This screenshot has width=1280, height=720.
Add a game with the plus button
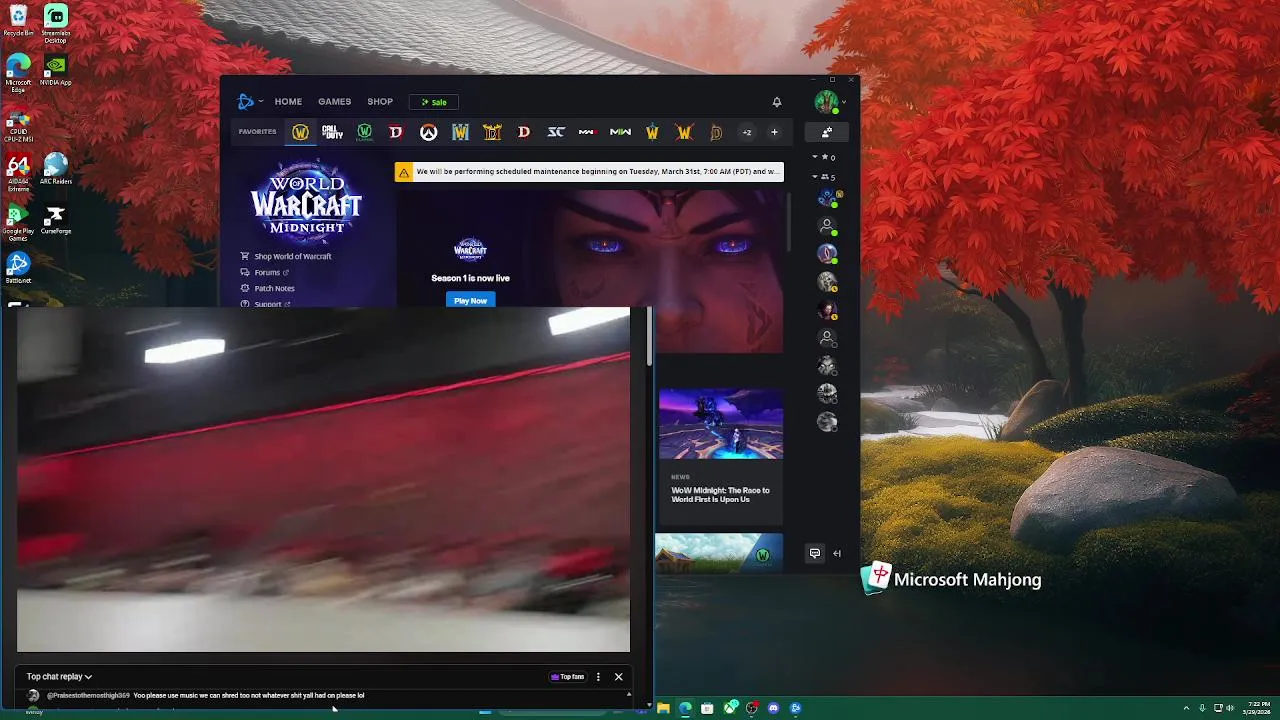[774, 132]
